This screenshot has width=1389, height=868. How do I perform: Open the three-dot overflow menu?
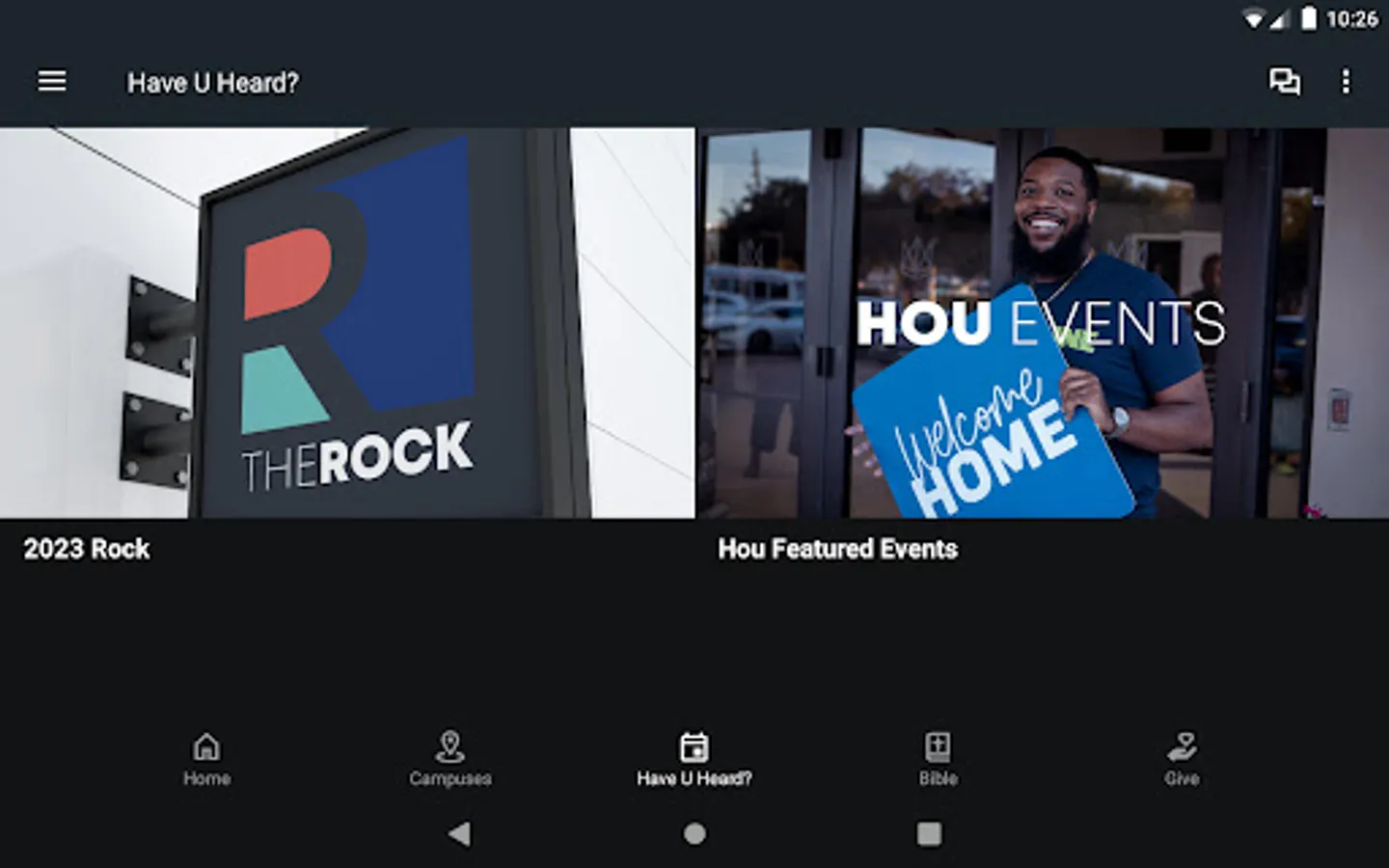[x=1346, y=82]
